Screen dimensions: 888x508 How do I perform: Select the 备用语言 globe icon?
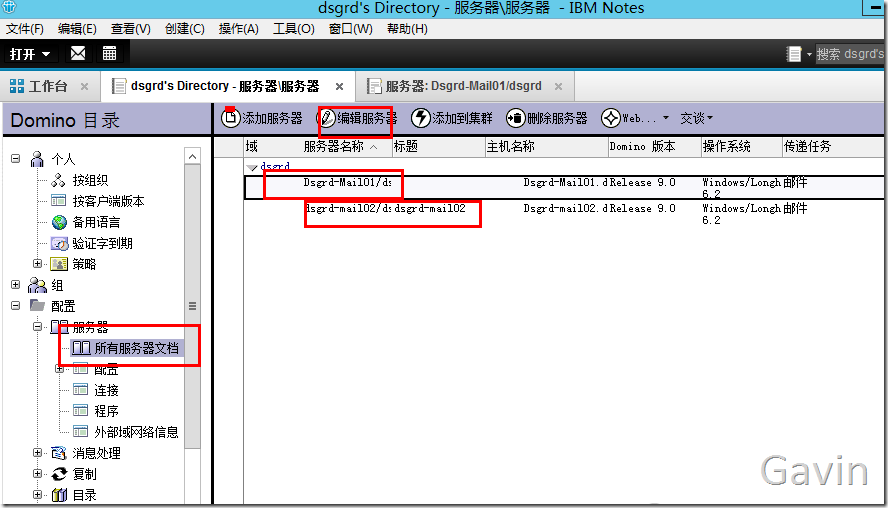(59, 222)
